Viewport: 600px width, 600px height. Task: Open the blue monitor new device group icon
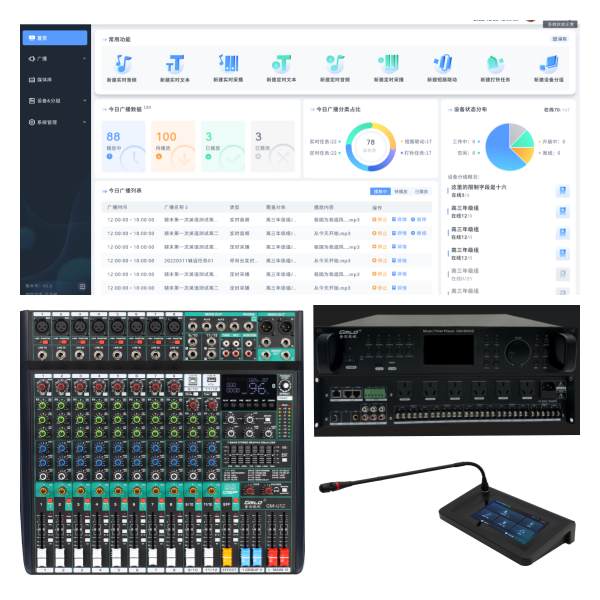click(x=549, y=64)
